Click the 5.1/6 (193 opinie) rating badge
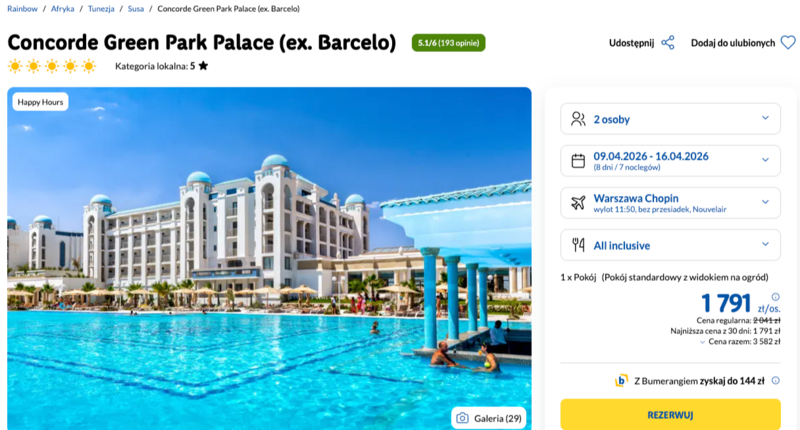This screenshot has height=430, width=800. tap(448, 43)
